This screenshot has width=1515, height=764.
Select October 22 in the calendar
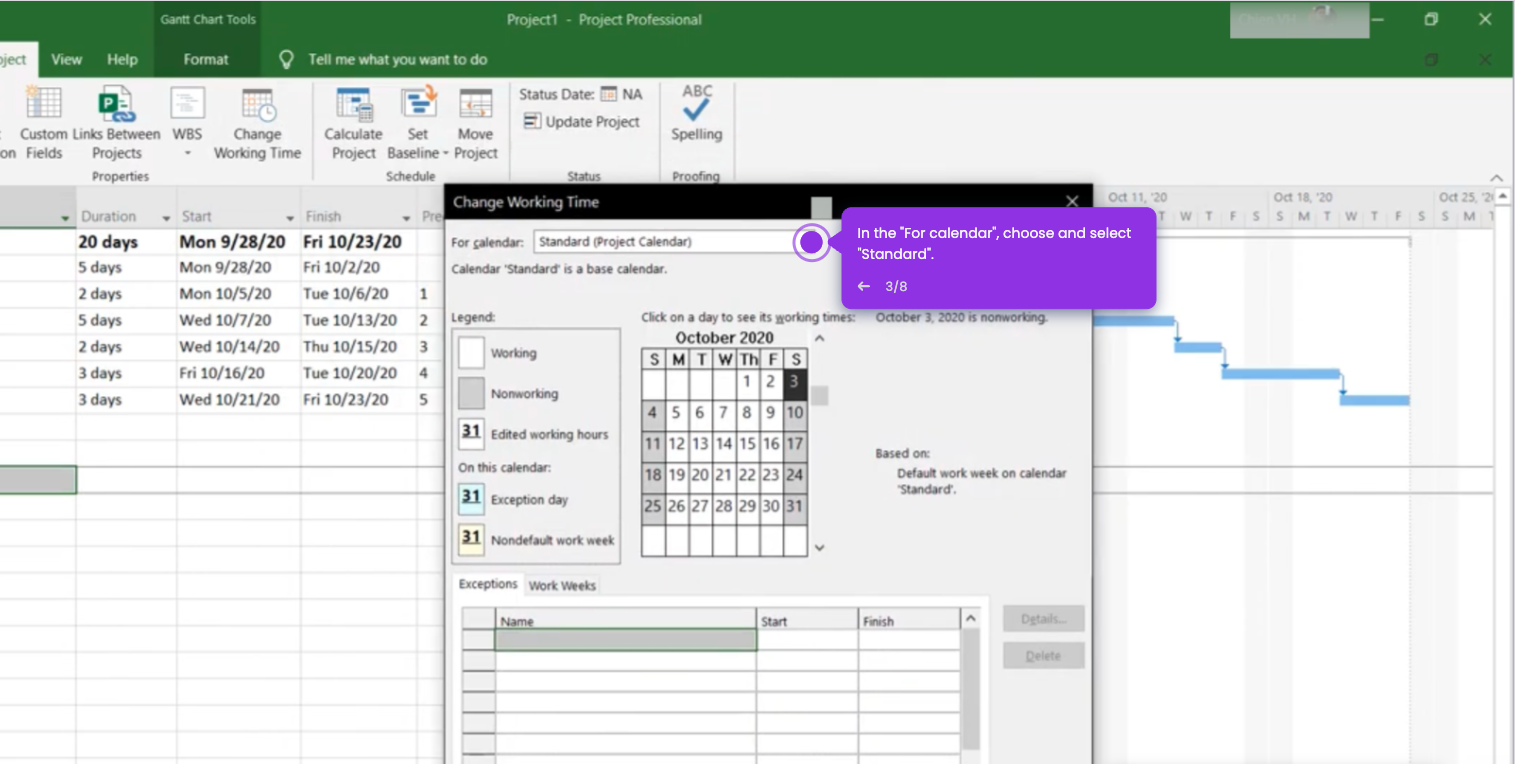click(x=747, y=475)
